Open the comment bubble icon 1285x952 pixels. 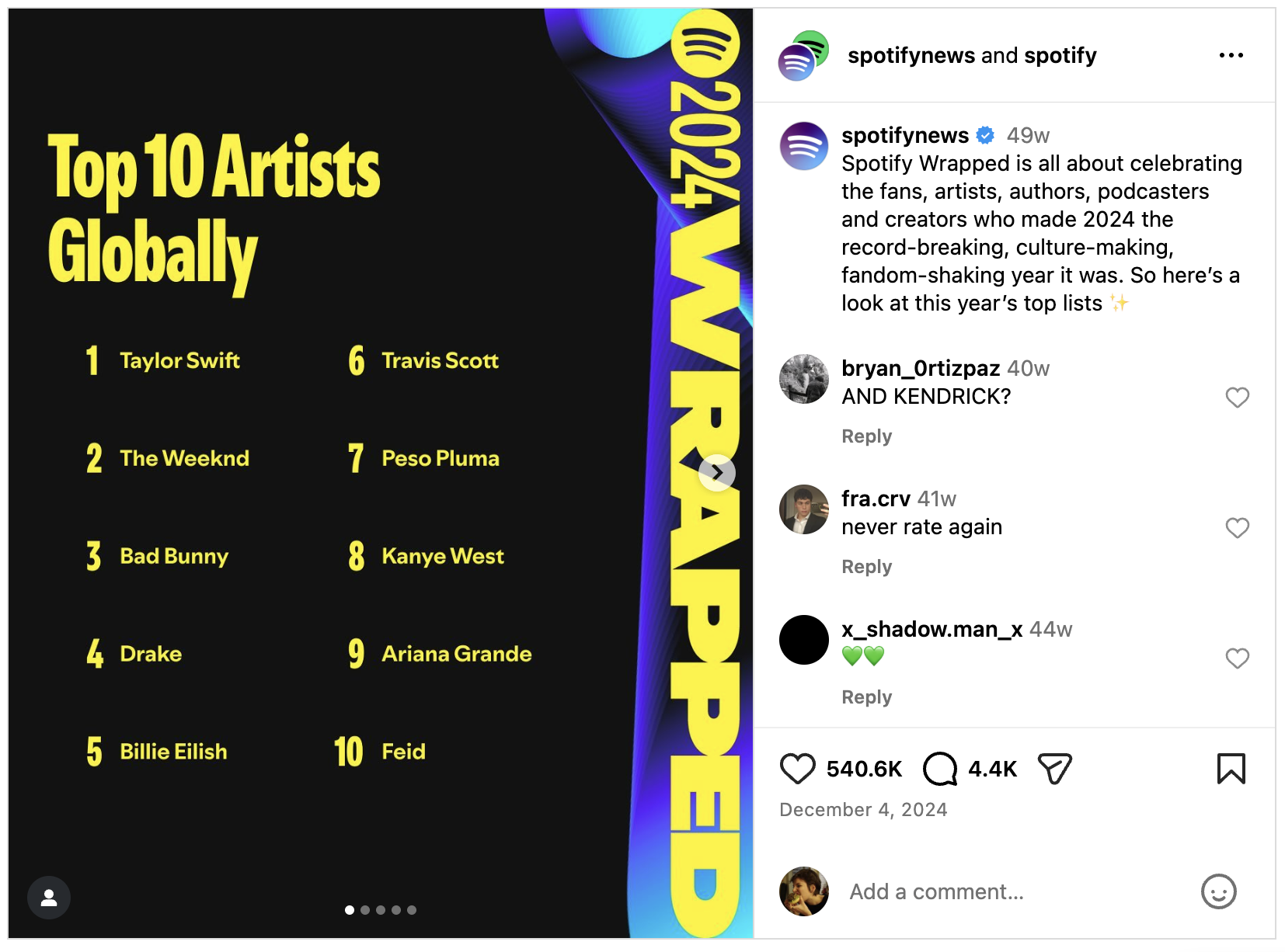click(x=942, y=769)
